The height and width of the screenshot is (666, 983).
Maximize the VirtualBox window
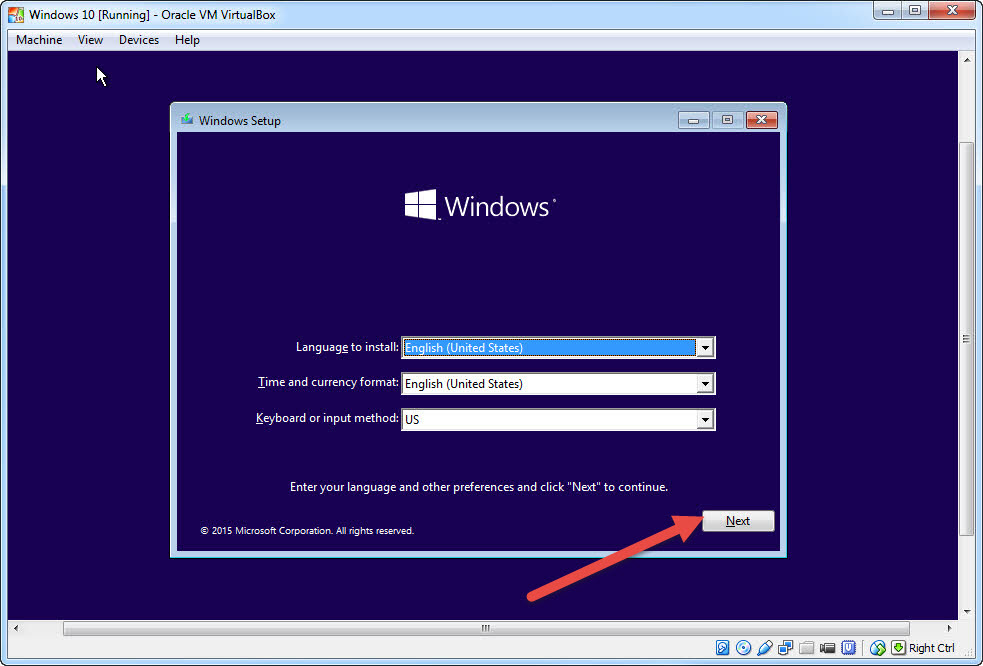pos(915,11)
